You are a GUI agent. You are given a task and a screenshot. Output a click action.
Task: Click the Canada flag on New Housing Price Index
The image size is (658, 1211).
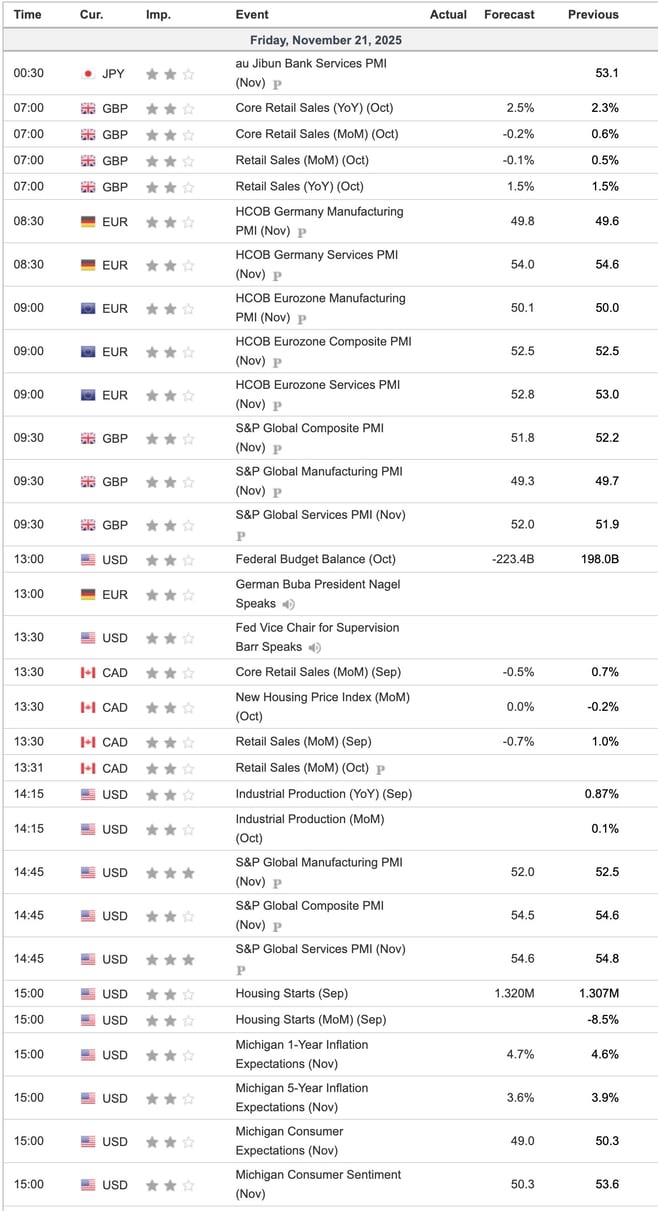coord(89,707)
